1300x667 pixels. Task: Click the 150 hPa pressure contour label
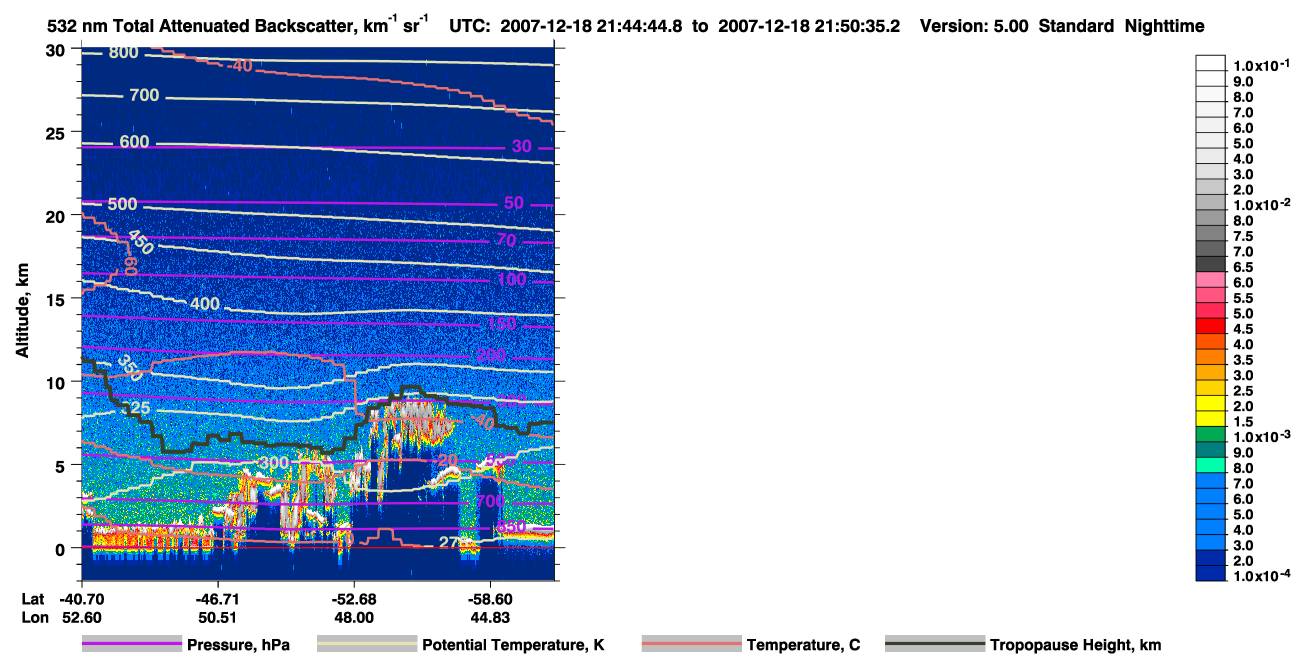click(x=501, y=323)
